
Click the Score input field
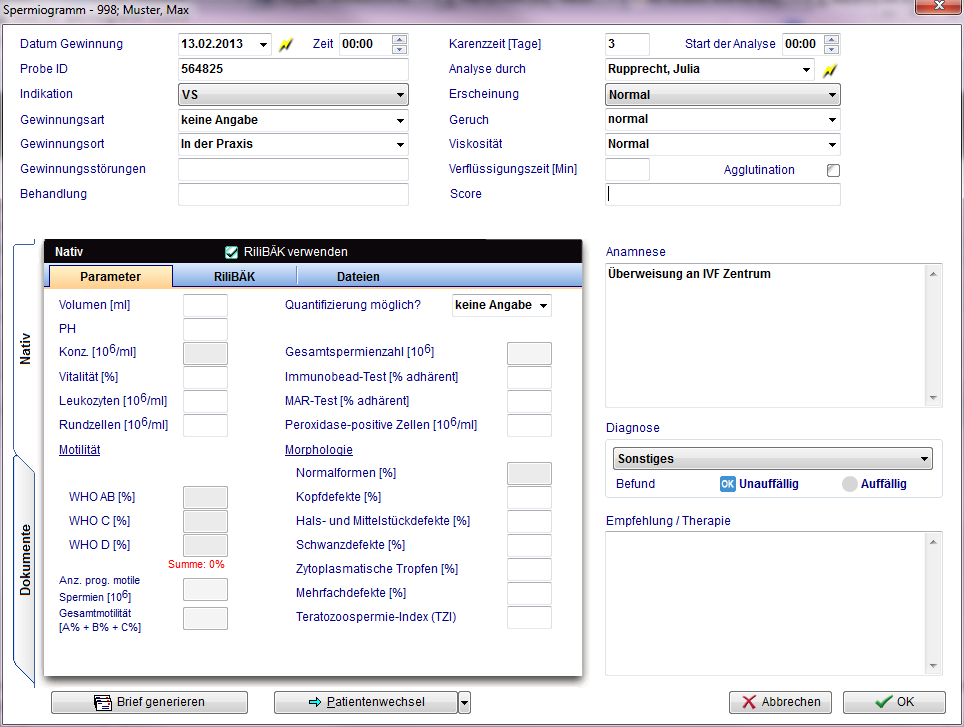722,194
